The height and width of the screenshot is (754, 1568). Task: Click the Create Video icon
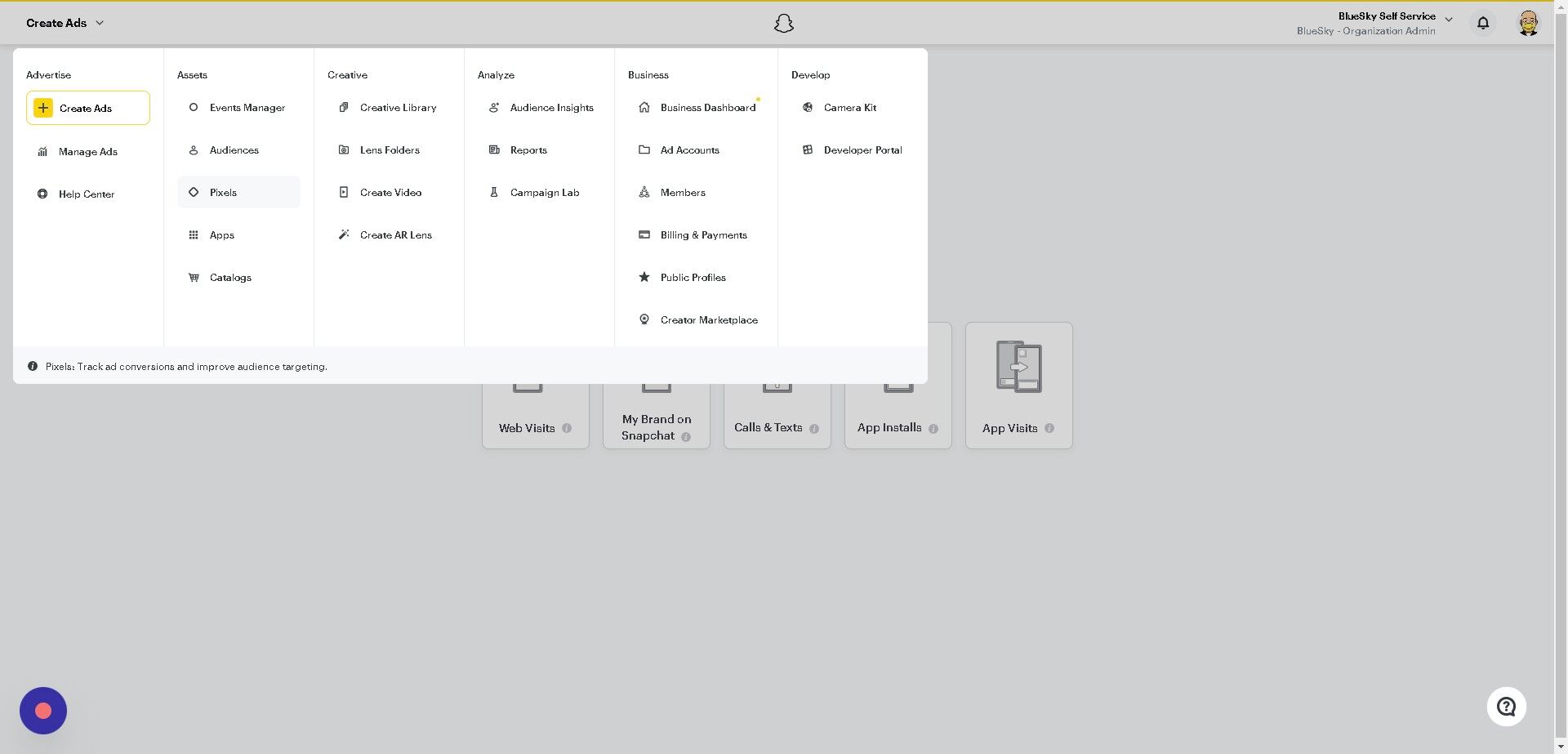pos(344,193)
